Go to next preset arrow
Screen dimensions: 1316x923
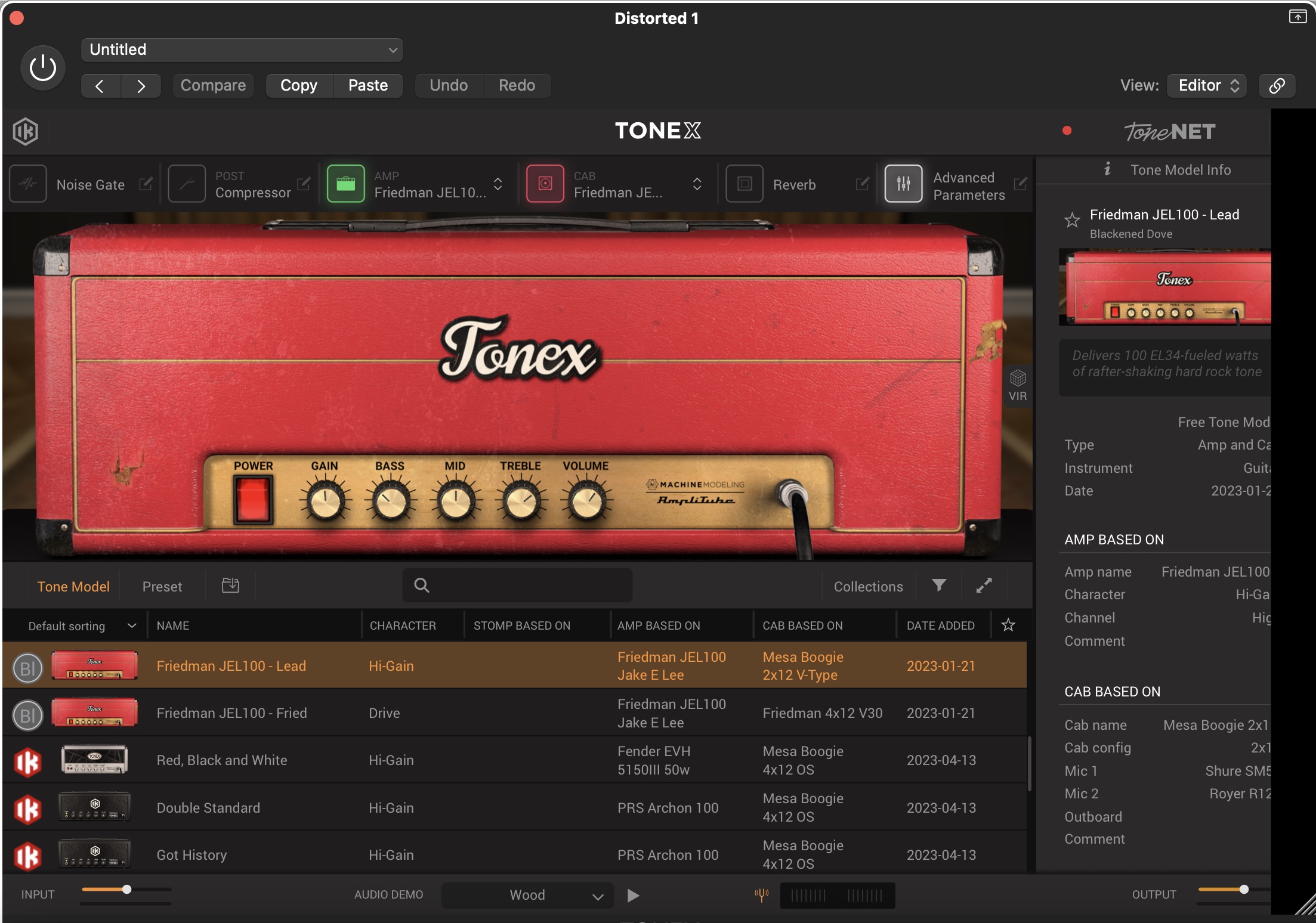pos(141,86)
